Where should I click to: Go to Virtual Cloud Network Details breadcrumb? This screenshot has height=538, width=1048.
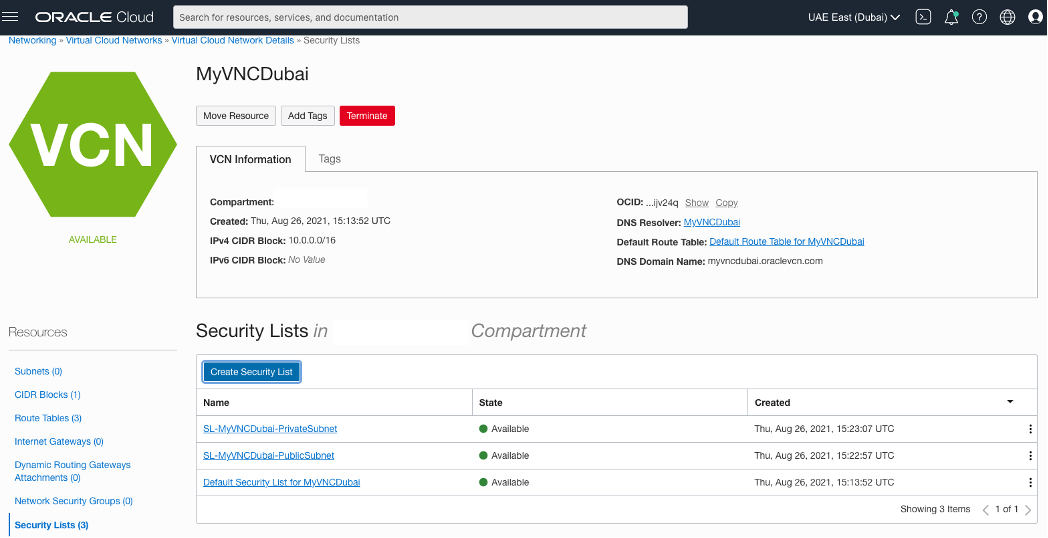tap(233, 40)
